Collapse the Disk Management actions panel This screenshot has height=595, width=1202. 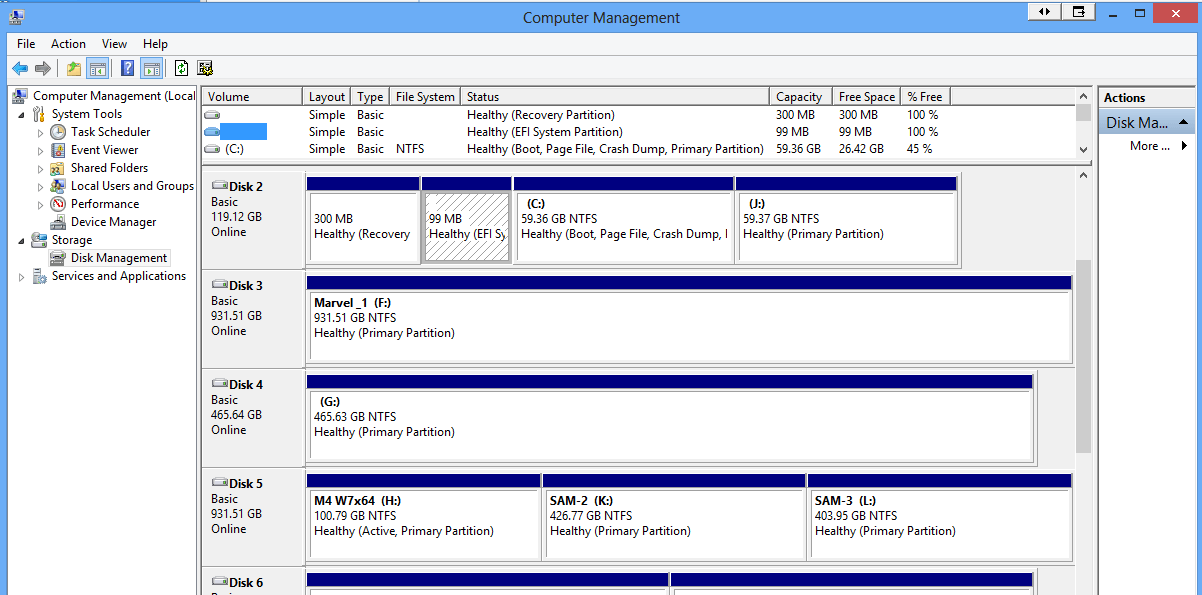tap(1185, 121)
